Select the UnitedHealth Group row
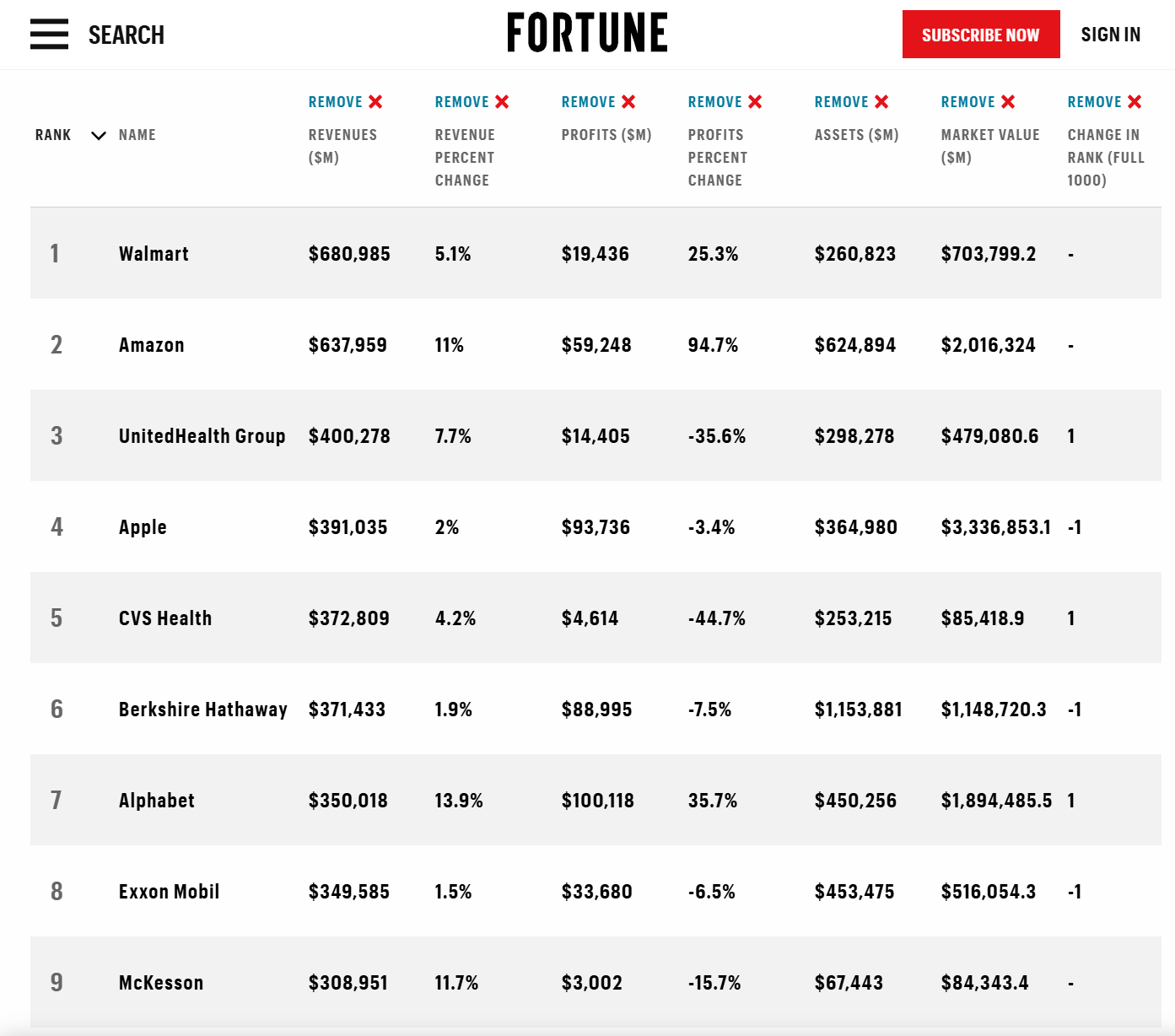 tap(202, 436)
